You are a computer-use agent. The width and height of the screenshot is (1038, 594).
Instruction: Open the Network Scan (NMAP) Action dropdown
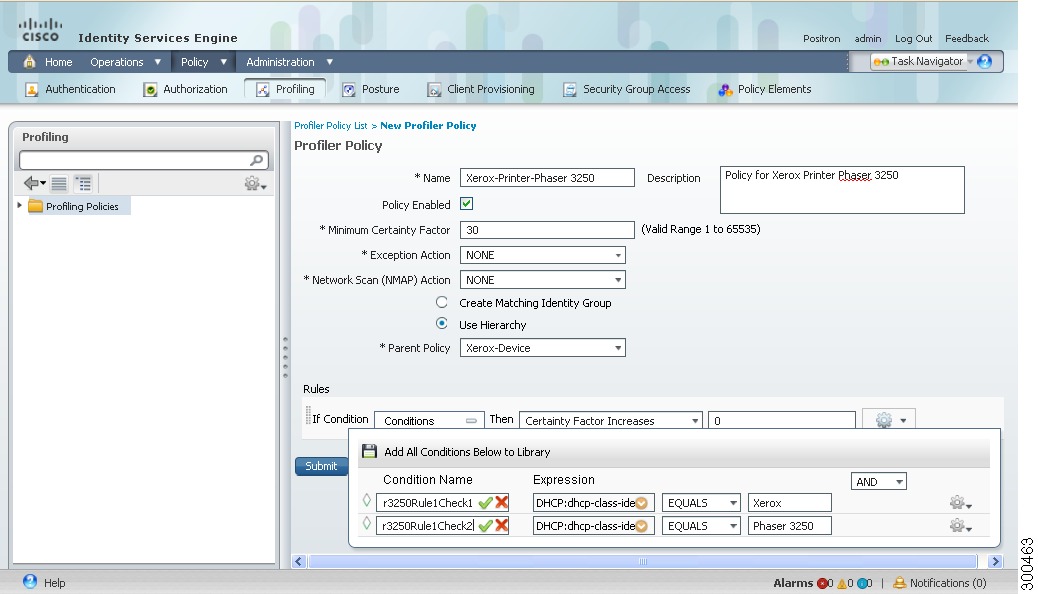click(x=543, y=280)
